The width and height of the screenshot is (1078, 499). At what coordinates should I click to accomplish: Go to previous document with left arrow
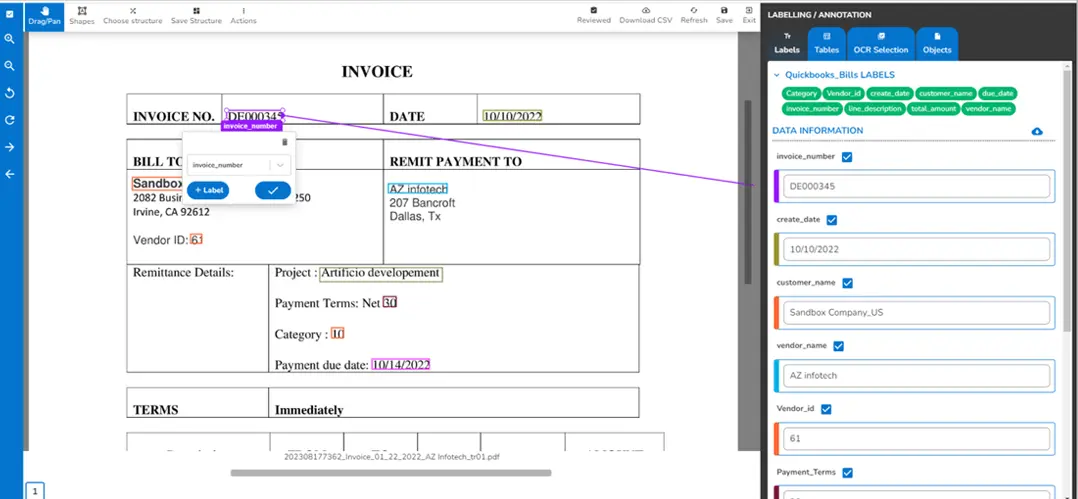pos(10,174)
